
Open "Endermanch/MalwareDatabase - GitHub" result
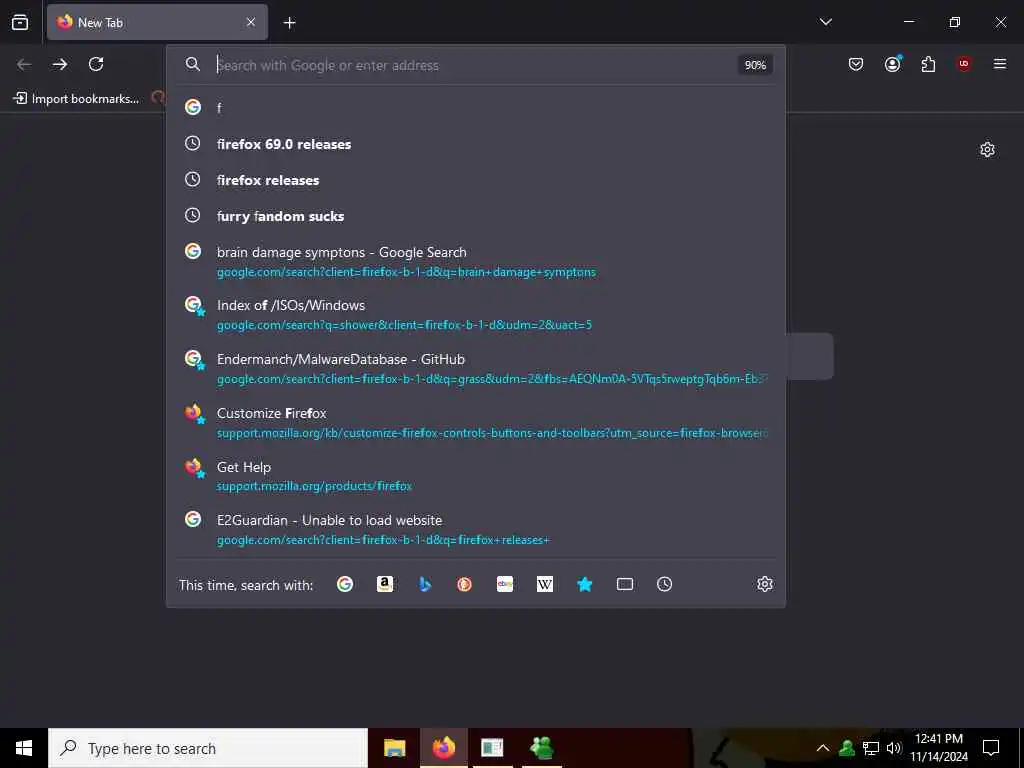[x=475, y=368]
